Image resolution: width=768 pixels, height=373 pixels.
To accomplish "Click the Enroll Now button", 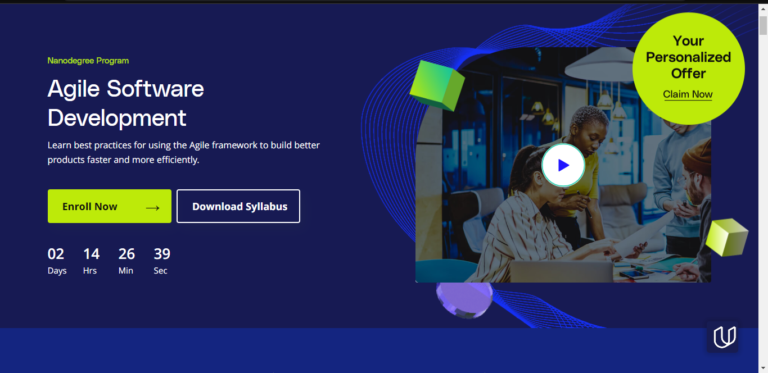I will tap(110, 206).
